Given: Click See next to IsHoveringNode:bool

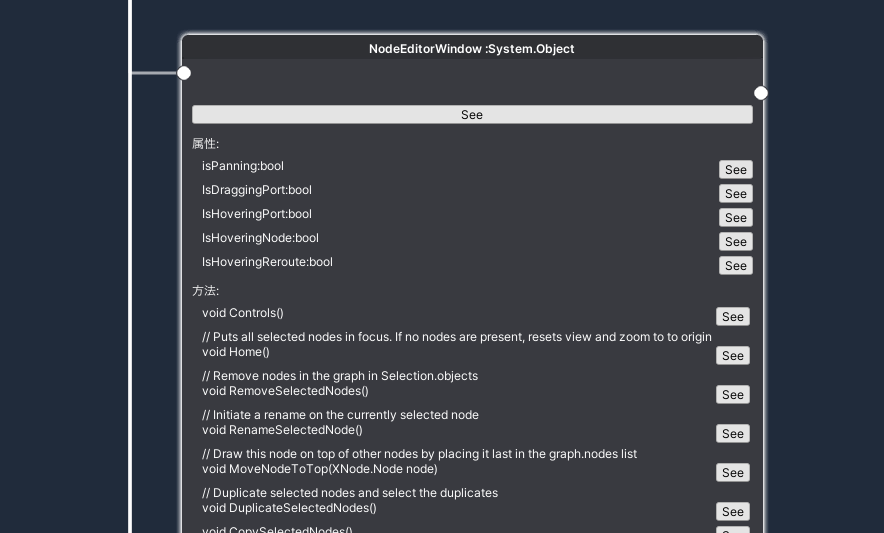Looking at the screenshot, I should pyautogui.click(x=736, y=241).
